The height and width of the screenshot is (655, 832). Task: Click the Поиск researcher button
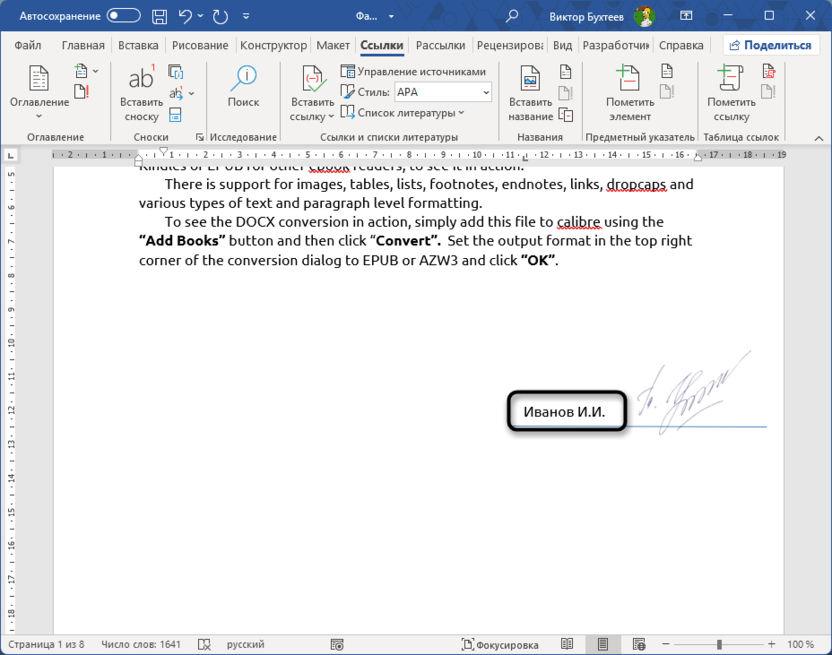pyautogui.click(x=244, y=87)
